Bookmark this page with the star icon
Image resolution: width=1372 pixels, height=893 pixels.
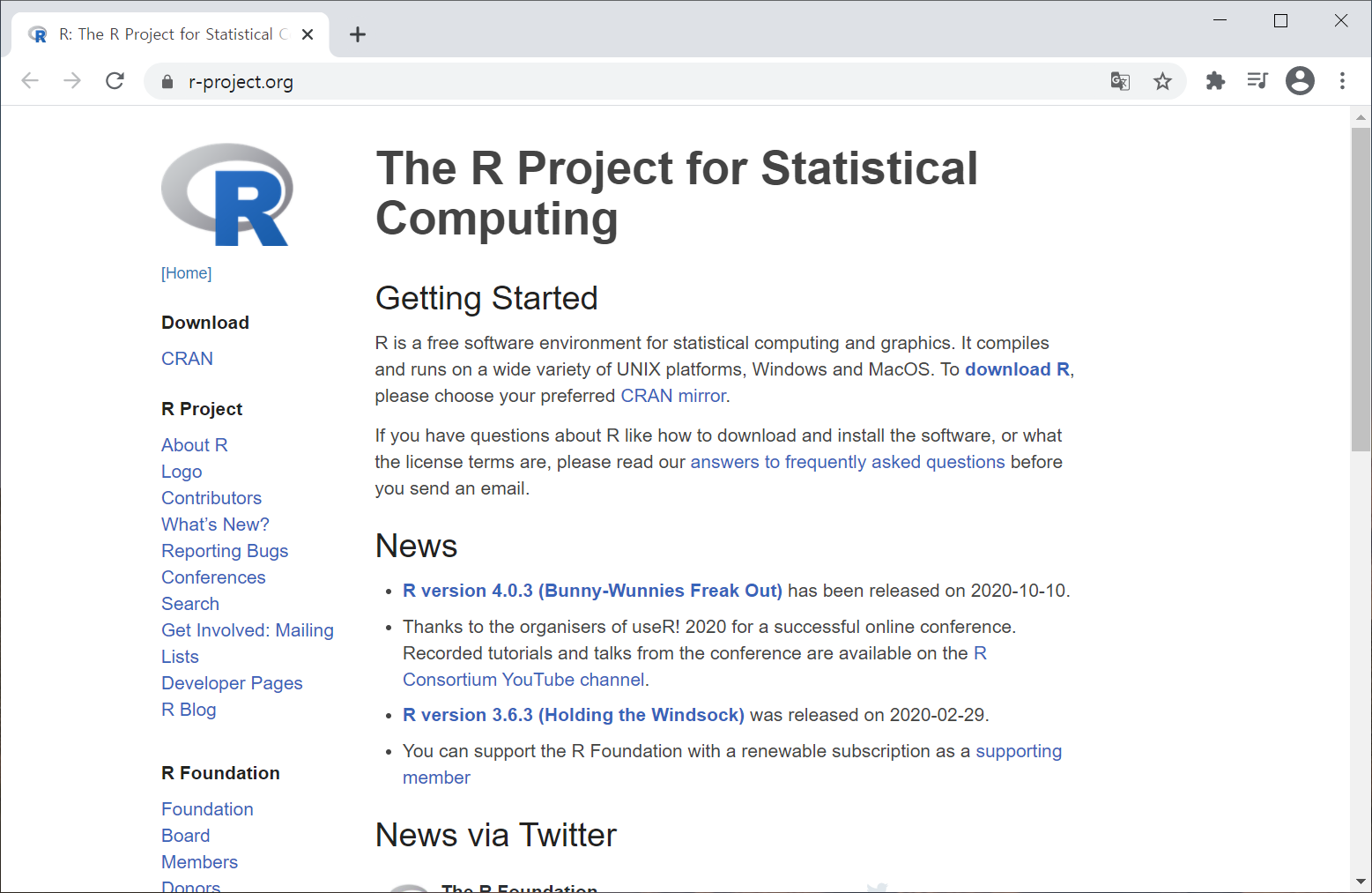click(1163, 81)
